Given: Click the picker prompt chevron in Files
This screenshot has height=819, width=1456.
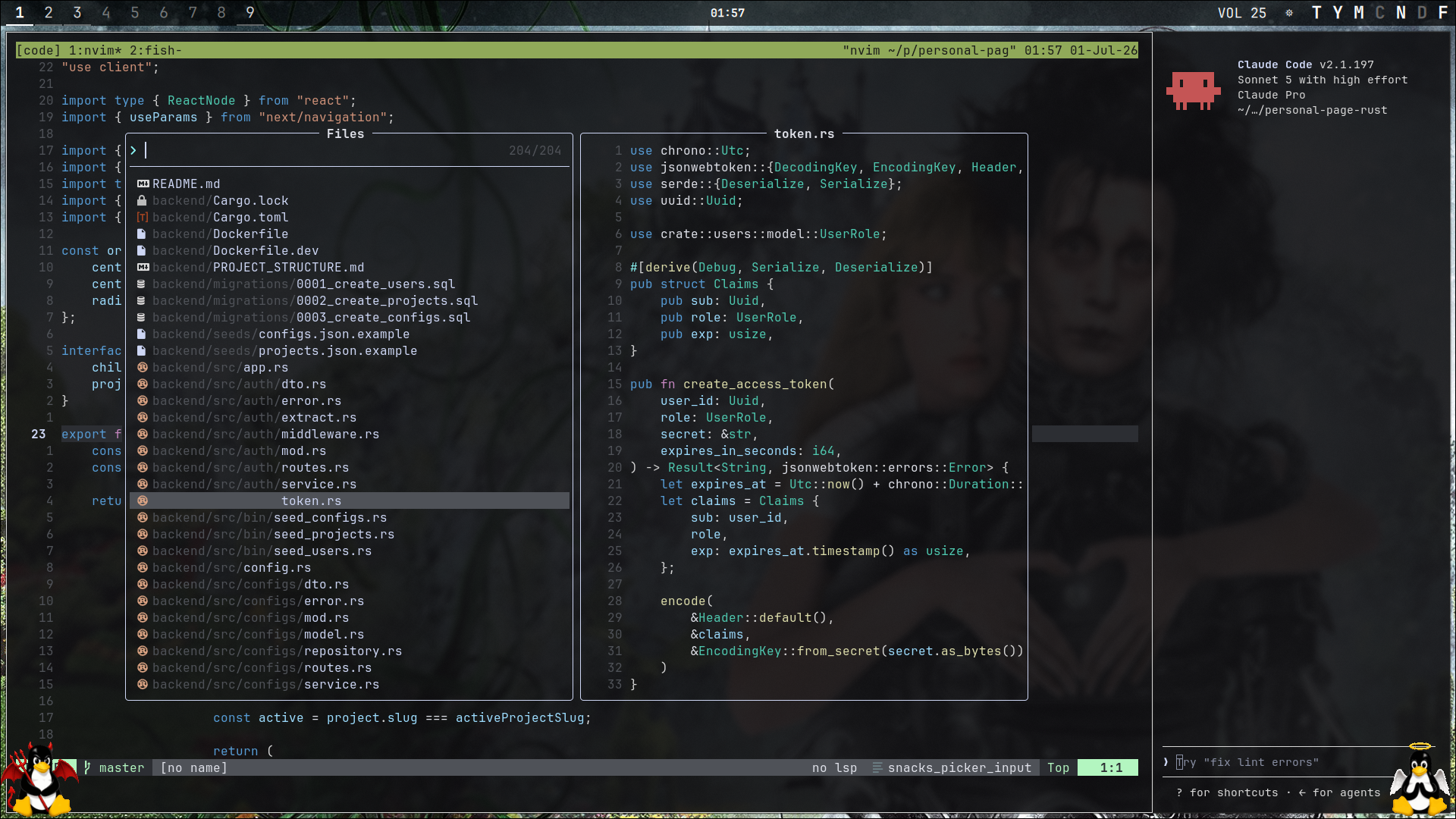Looking at the screenshot, I should tap(133, 151).
